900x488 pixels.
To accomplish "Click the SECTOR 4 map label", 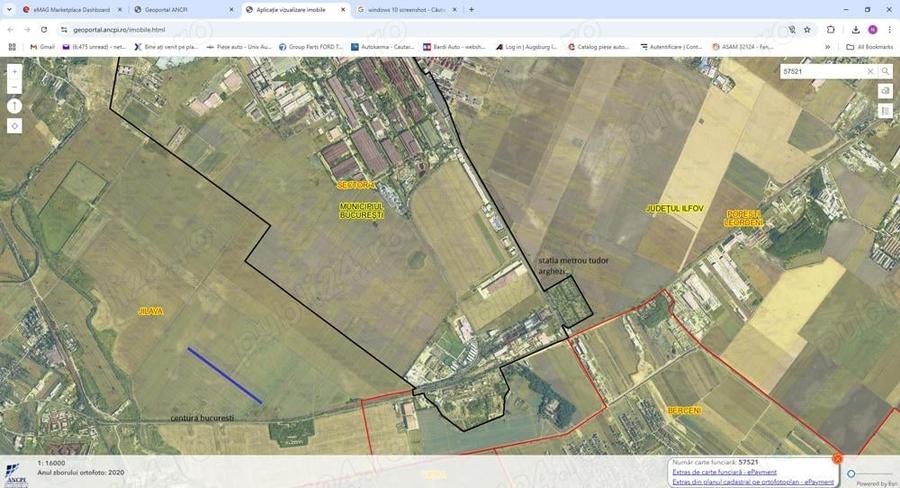I will 355,185.
